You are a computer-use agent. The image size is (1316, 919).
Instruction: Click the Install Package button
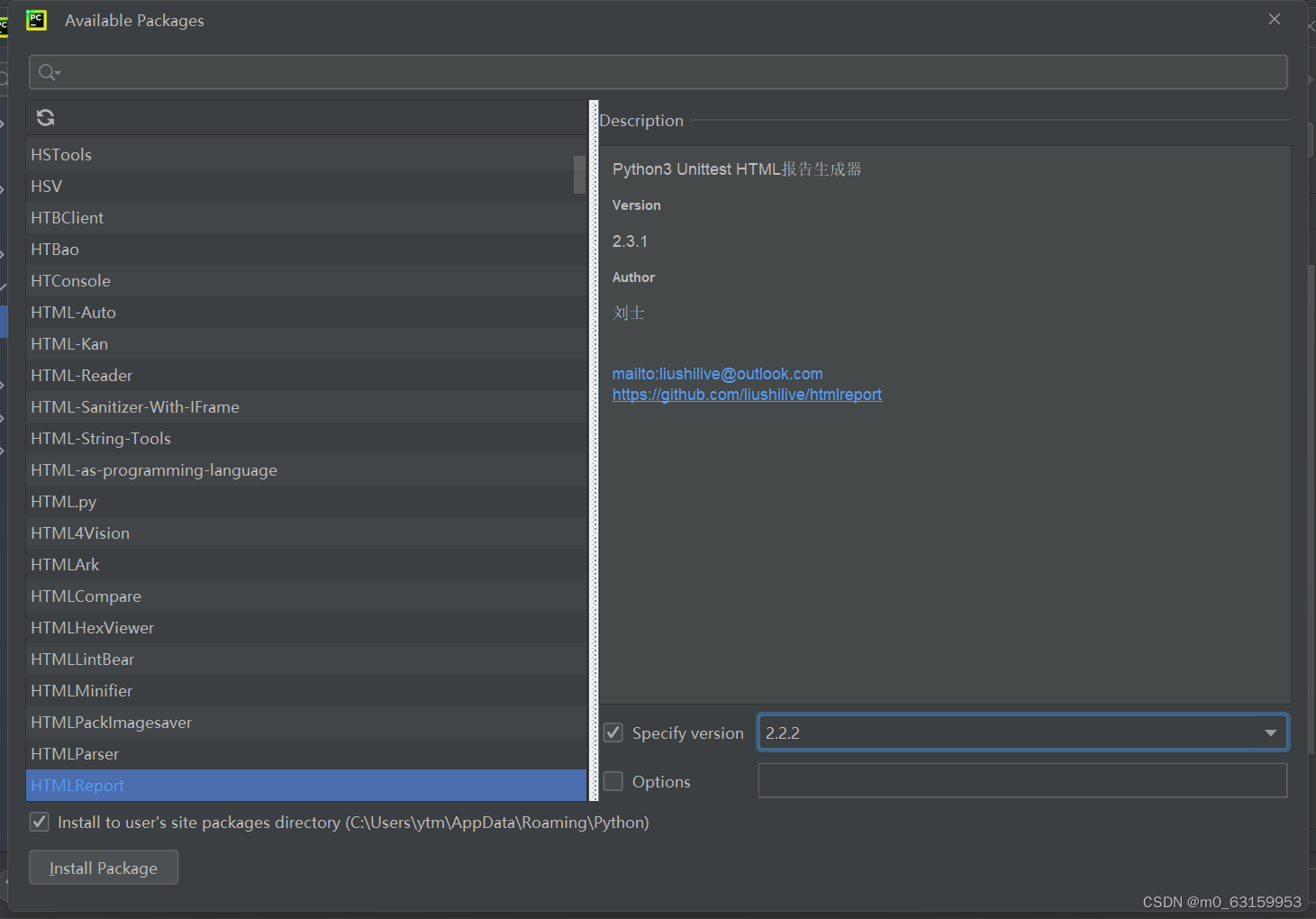(x=104, y=868)
